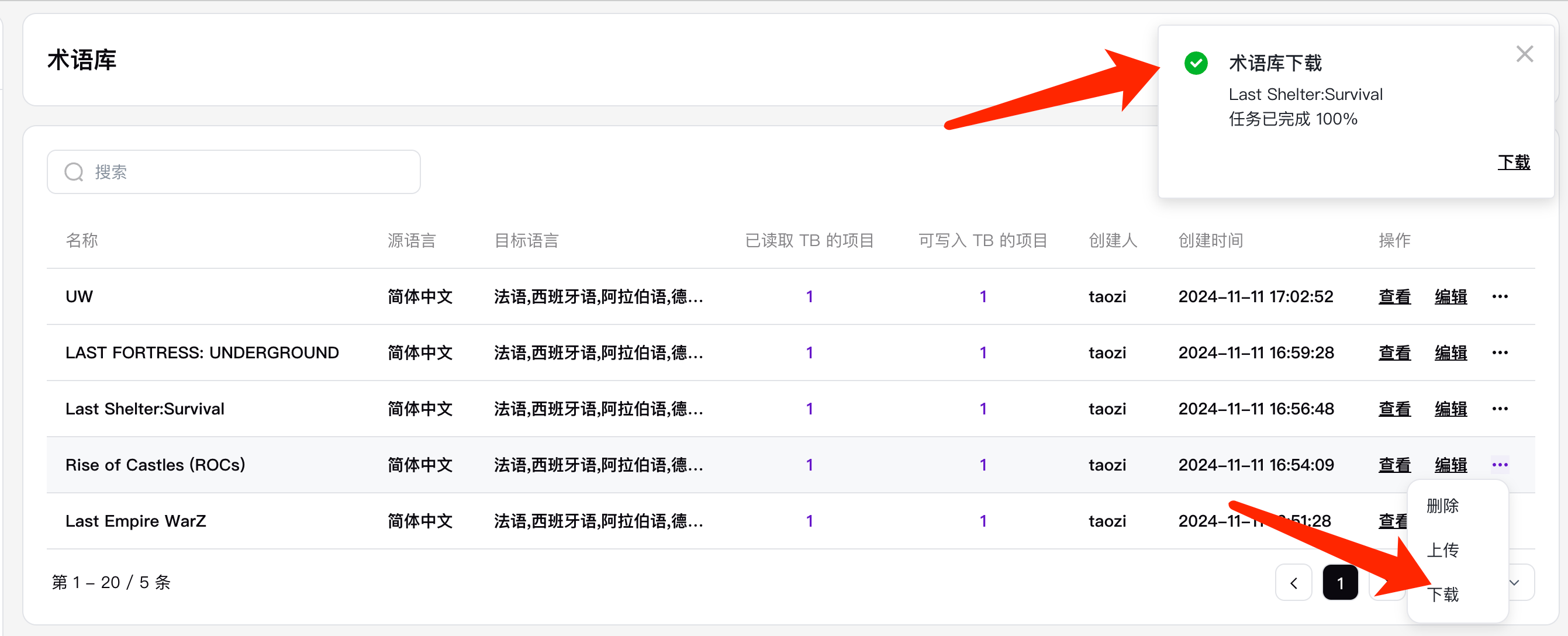
Task: Click the search magnifier icon
Action: (74, 172)
